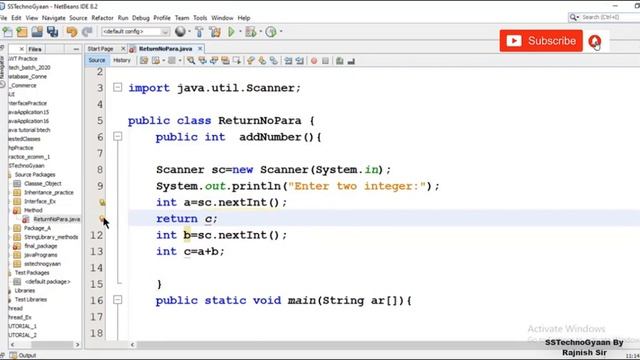Click the Toggle Bookmark icon
The height and width of the screenshot is (360, 640).
coord(273,61)
